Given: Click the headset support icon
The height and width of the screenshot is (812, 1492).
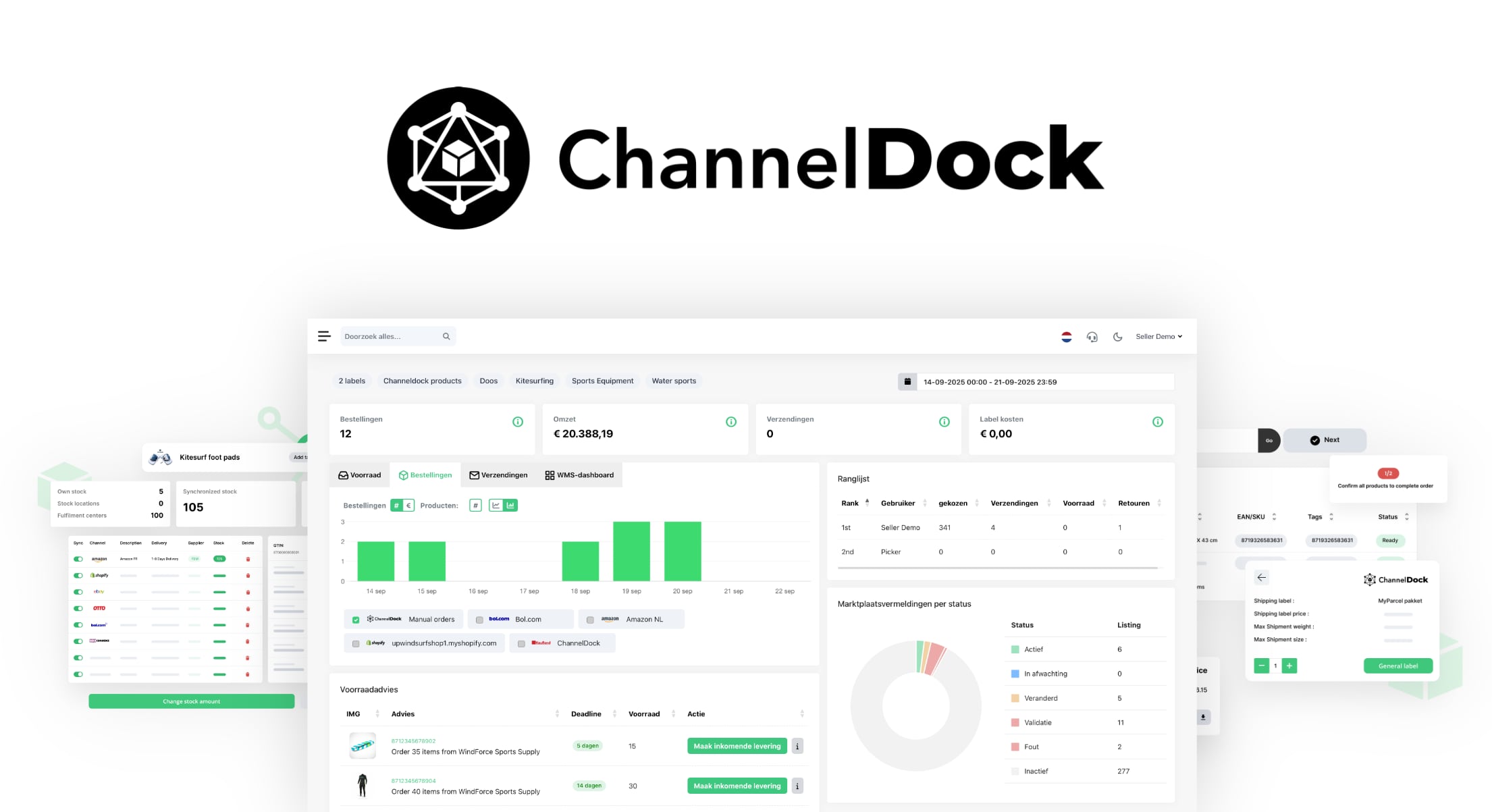Looking at the screenshot, I should (1092, 337).
